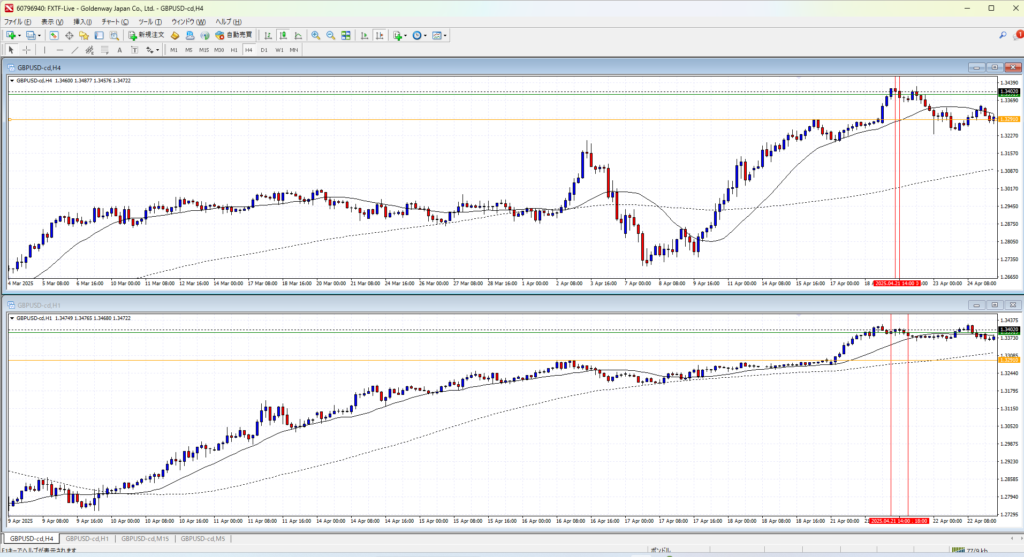Select the D1 timeframe button
The image size is (1024, 557).
pyautogui.click(x=264, y=49)
